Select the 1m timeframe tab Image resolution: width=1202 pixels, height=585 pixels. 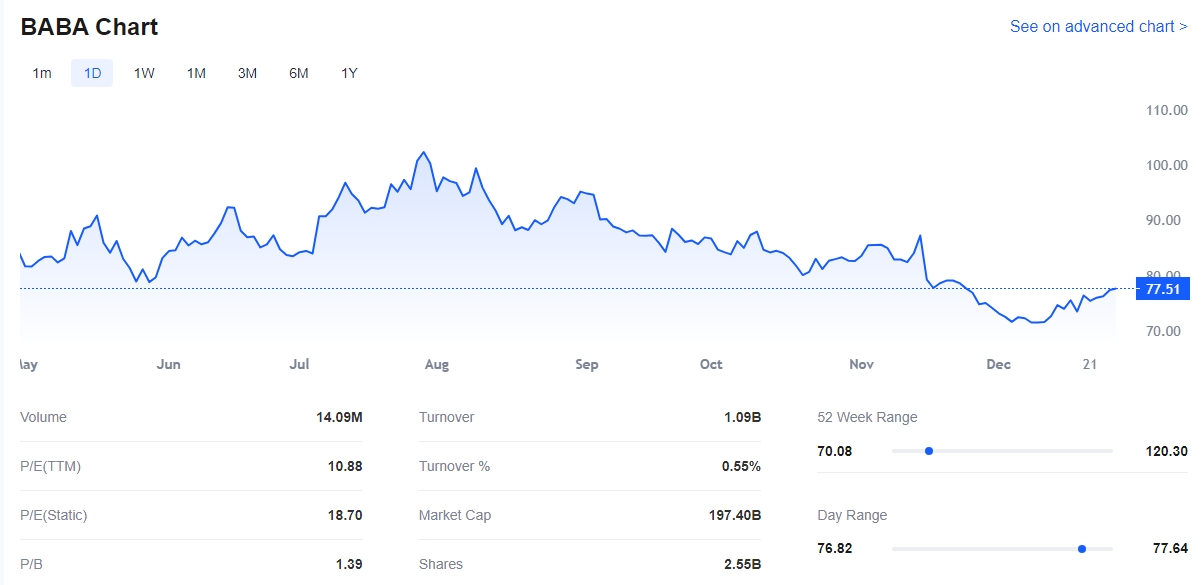(42, 73)
